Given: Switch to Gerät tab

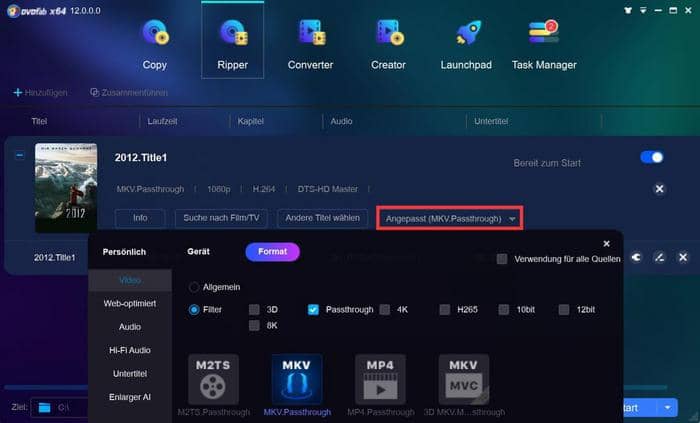Looking at the screenshot, I should click(199, 252).
